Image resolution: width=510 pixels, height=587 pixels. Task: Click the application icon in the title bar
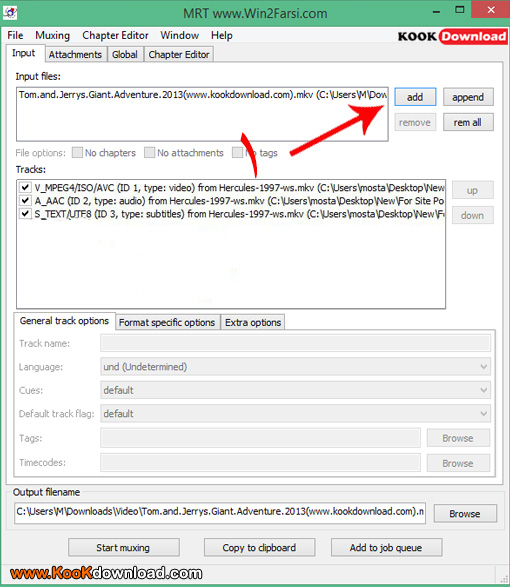[10, 13]
